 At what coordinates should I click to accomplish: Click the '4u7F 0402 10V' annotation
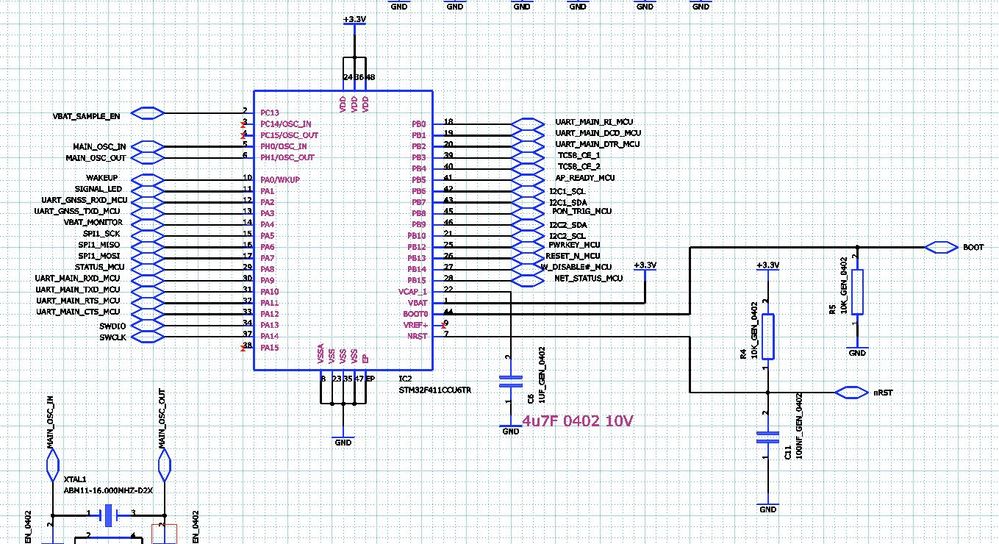(x=578, y=421)
